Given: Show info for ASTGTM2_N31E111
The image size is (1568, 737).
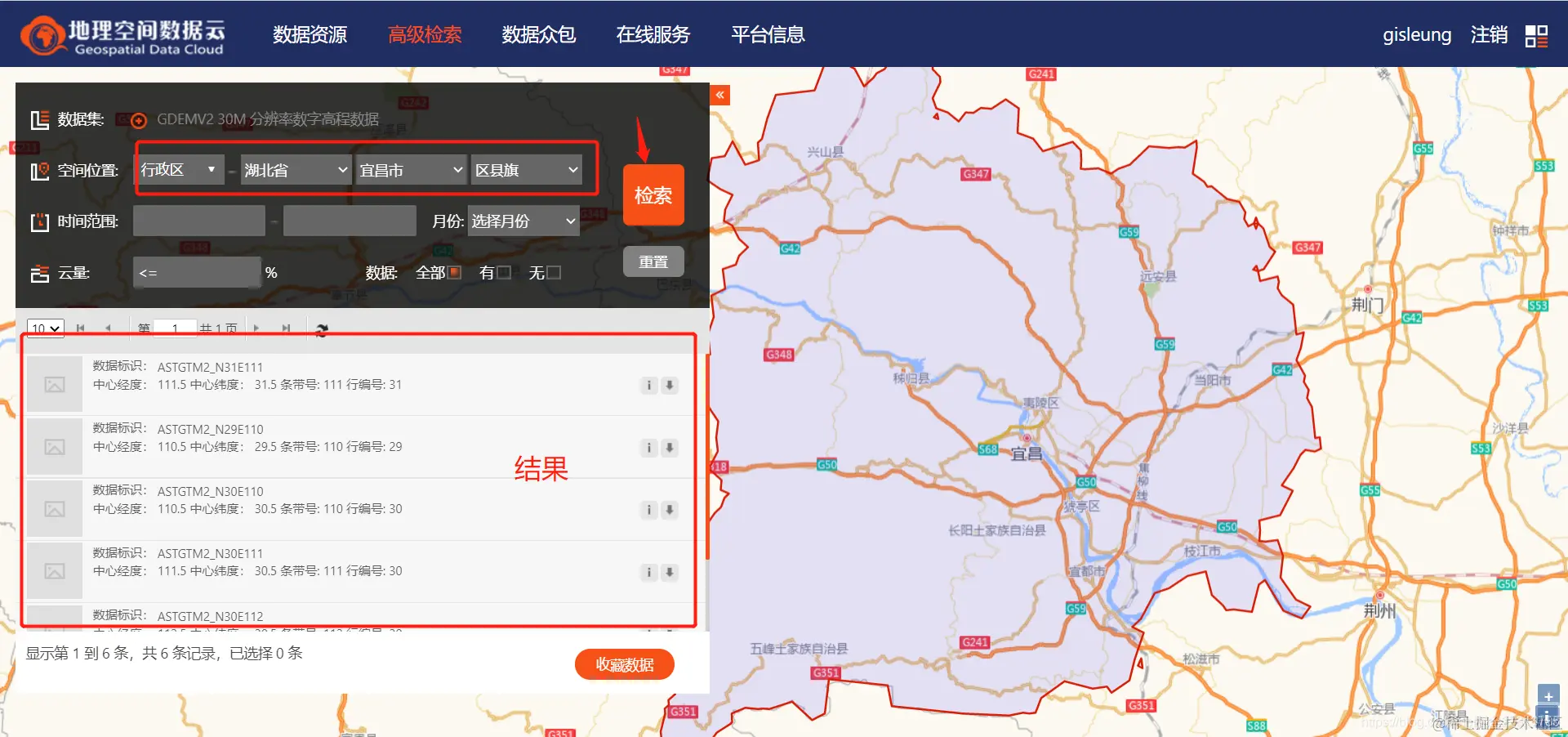Looking at the screenshot, I should tap(648, 385).
